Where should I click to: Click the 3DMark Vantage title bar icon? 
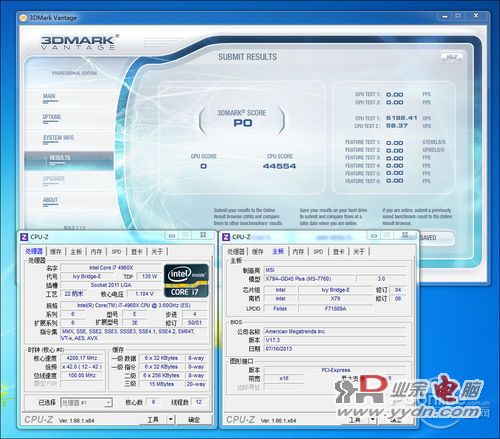click(x=23, y=18)
